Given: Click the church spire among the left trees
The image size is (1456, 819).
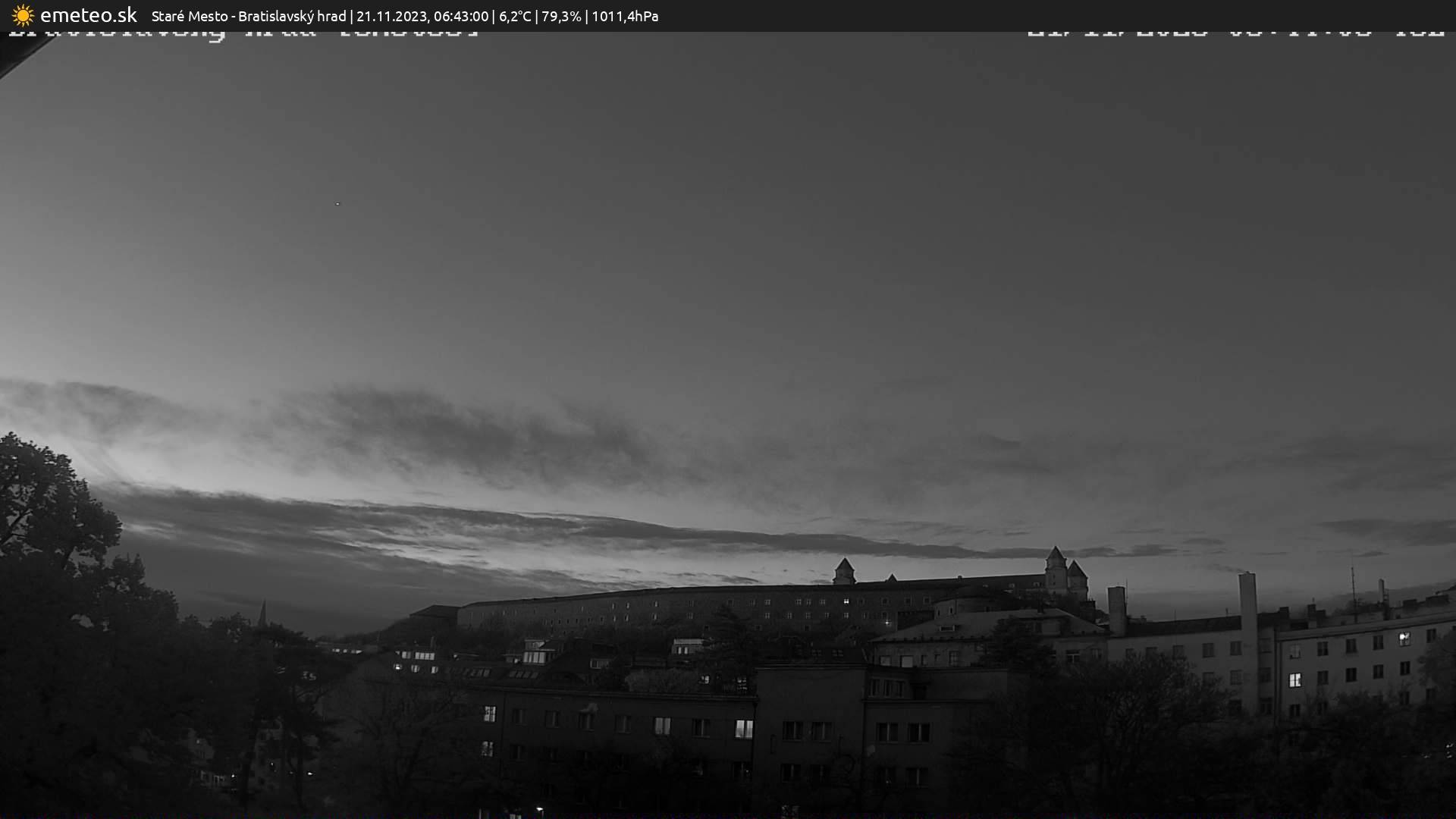Looking at the screenshot, I should point(262,611).
